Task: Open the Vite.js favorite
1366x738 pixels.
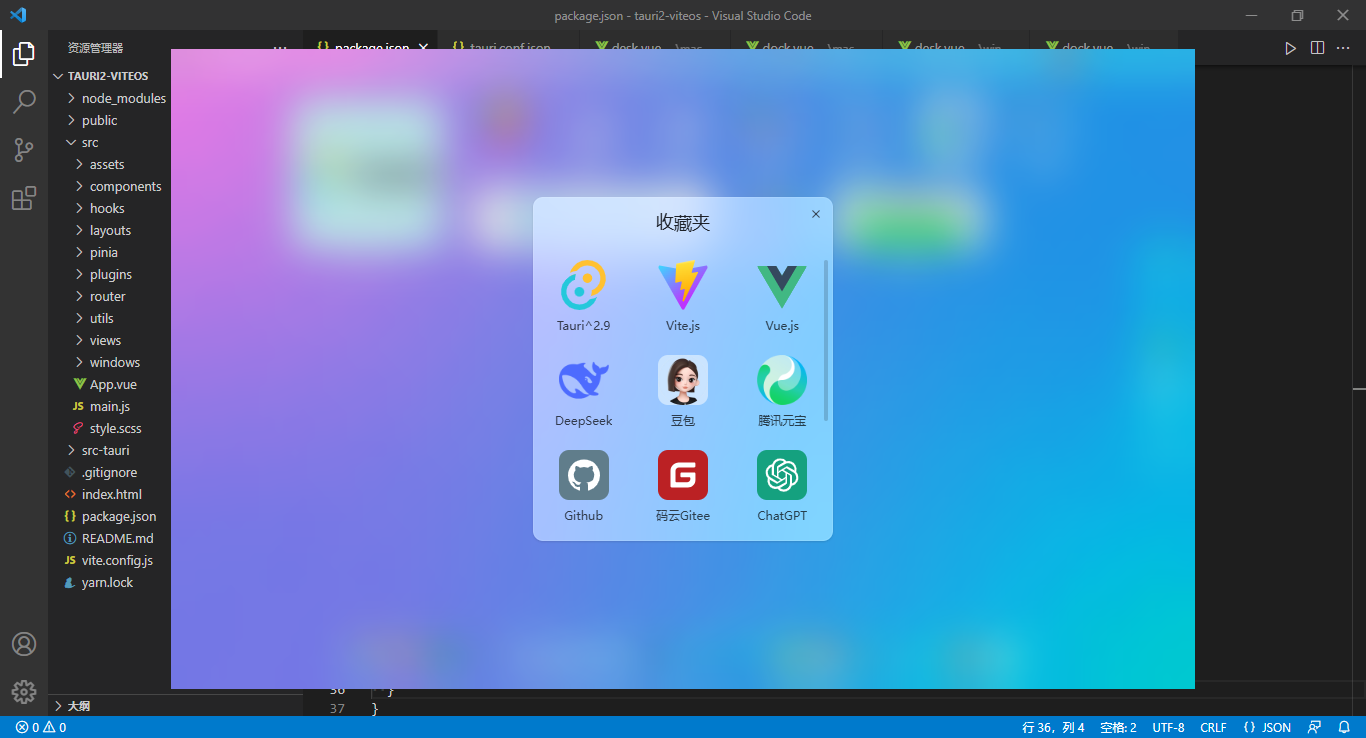Action: click(683, 296)
